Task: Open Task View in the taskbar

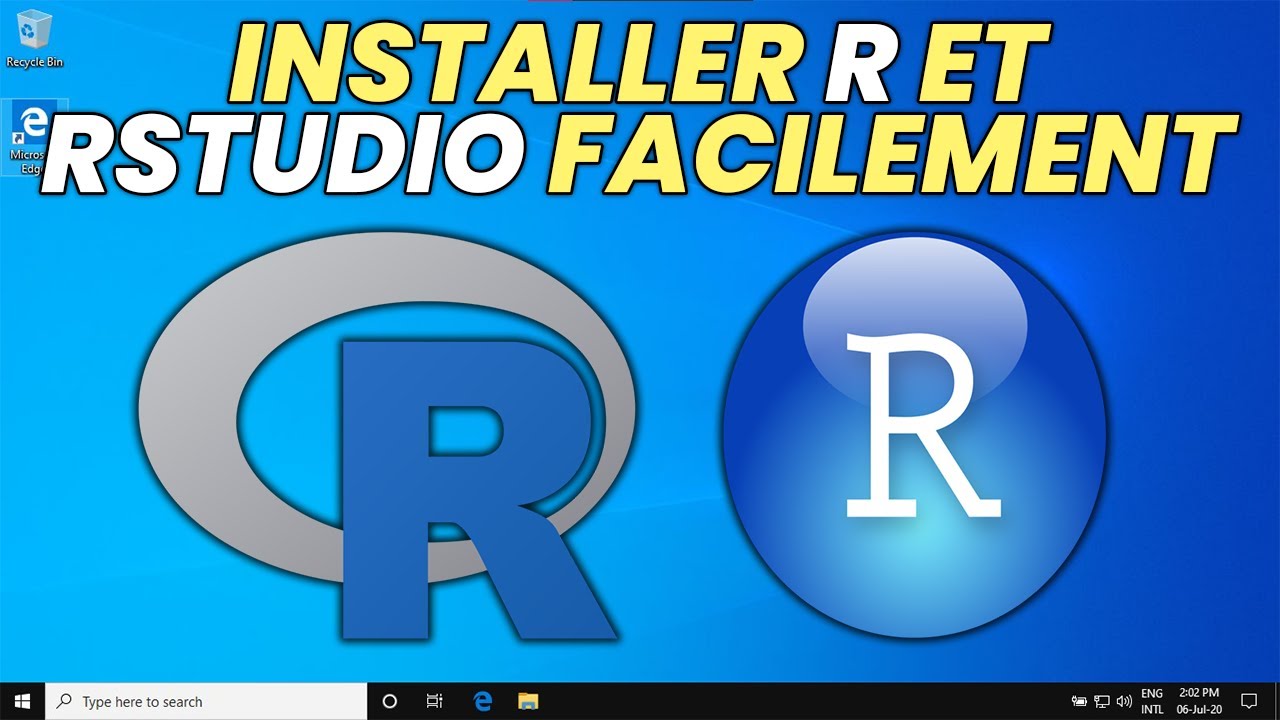Action: [x=434, y=701]
